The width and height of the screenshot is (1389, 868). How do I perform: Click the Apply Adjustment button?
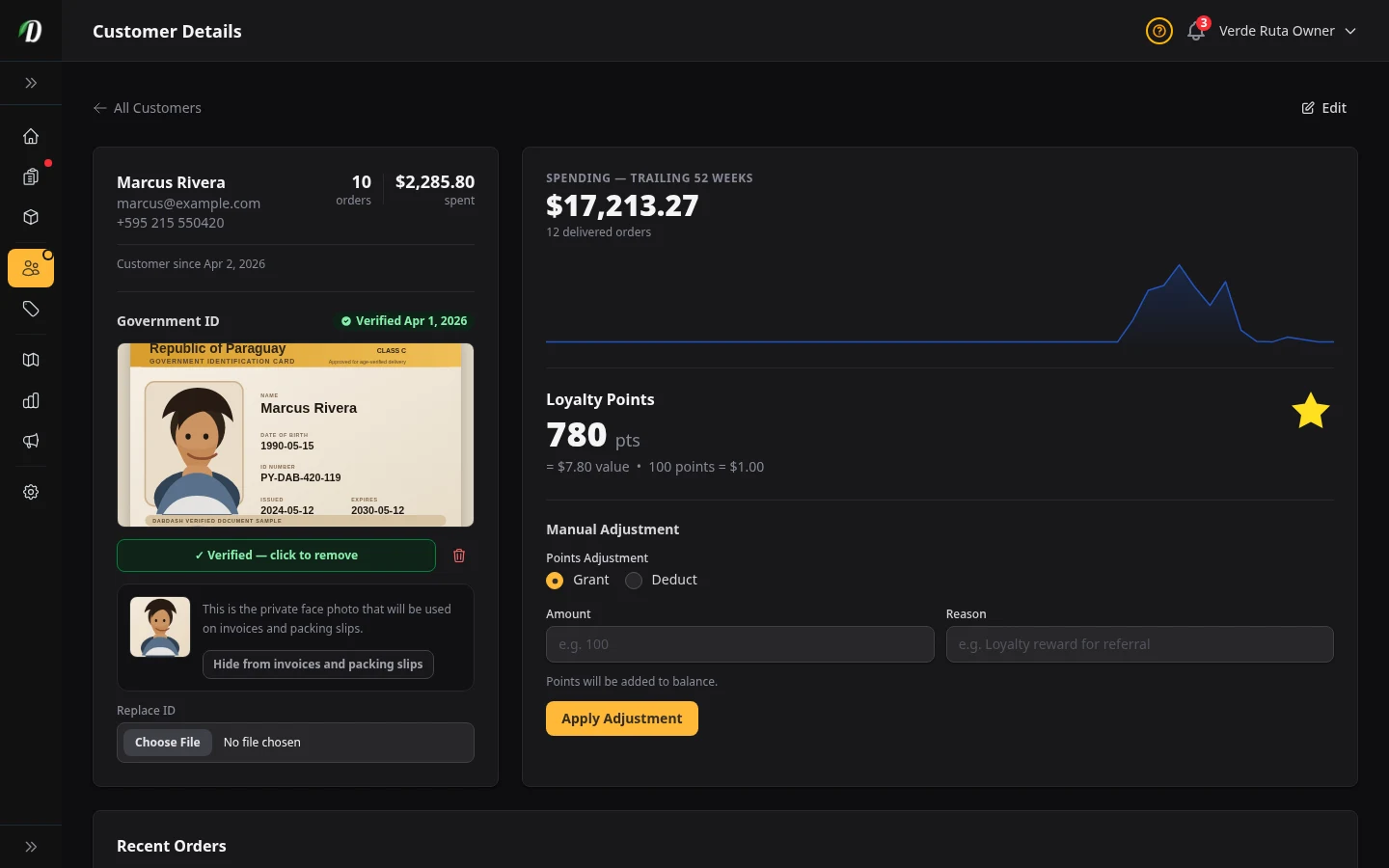pyautogui.click(x=621, y=719)
